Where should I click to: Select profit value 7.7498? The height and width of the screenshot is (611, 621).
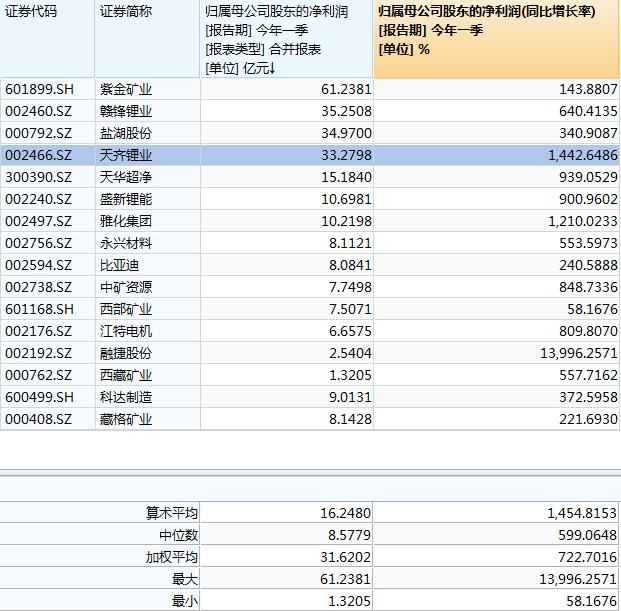[x=350, y=287]
